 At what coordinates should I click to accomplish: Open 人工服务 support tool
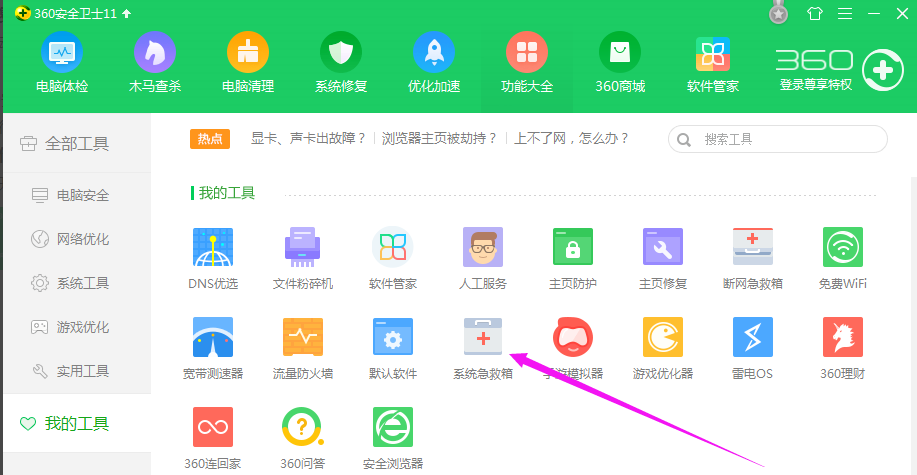click(x=483, y=259)
